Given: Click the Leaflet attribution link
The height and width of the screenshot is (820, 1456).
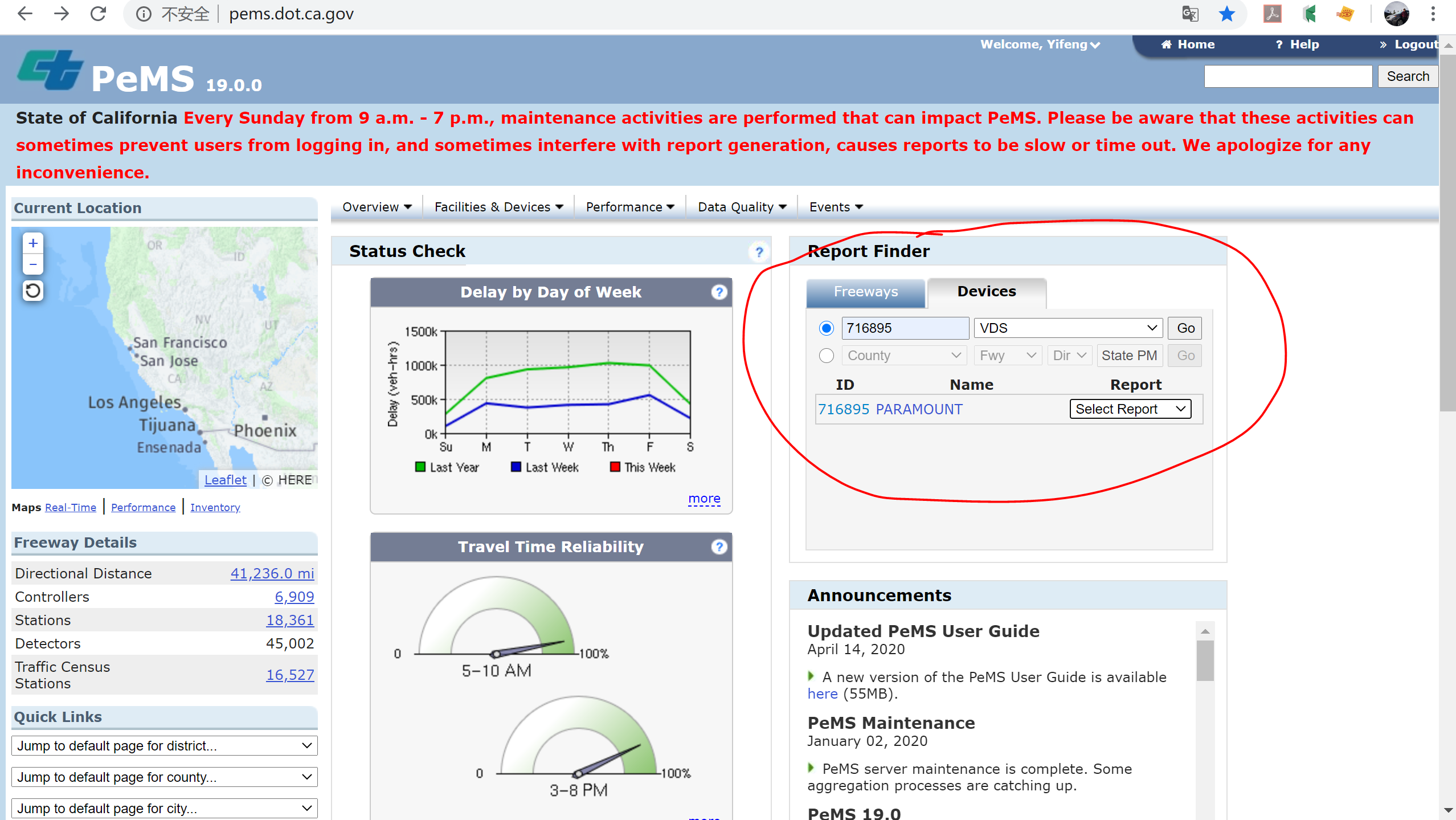Looking at the screenshot, I should (226, 480).
